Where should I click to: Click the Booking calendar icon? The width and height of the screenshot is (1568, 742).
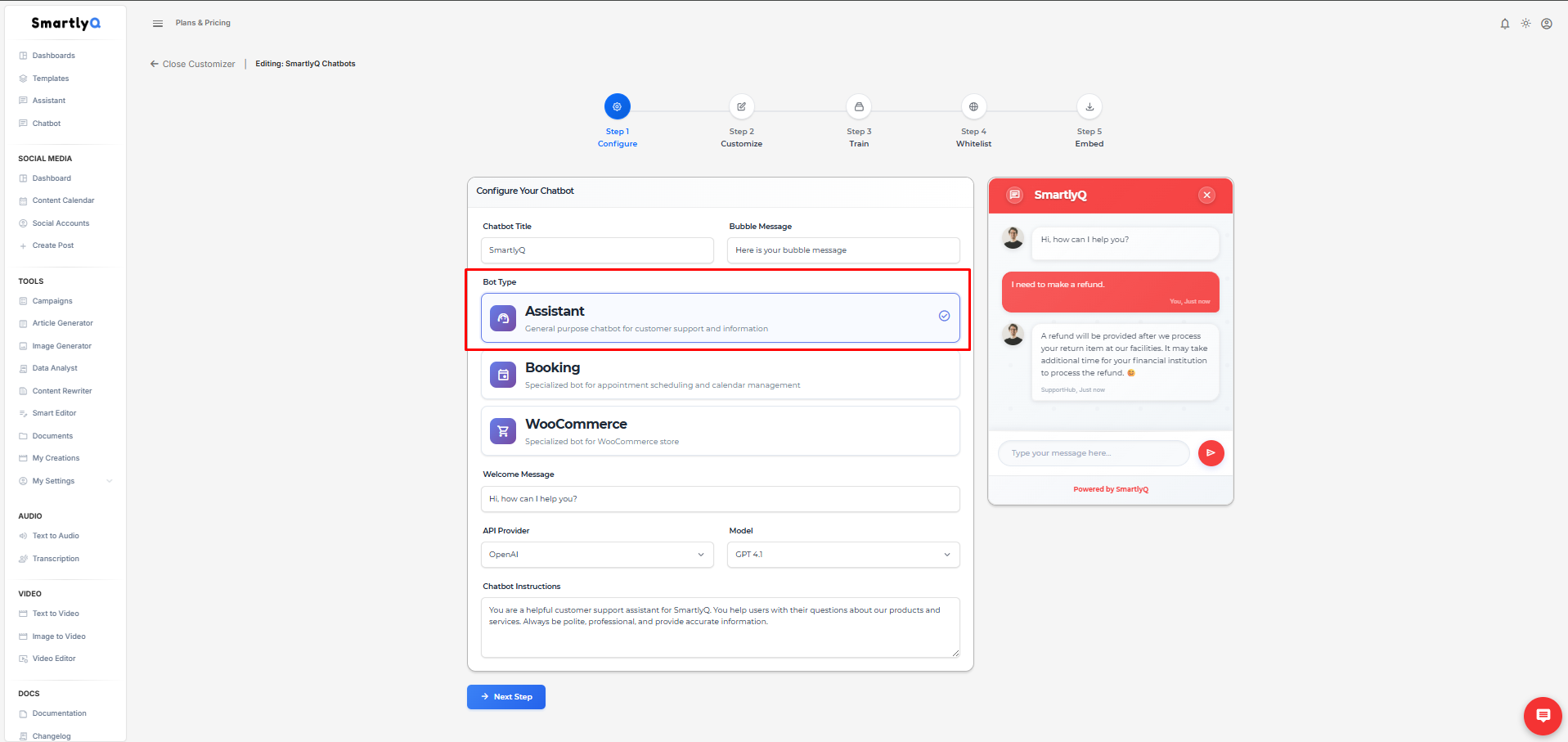503,375
